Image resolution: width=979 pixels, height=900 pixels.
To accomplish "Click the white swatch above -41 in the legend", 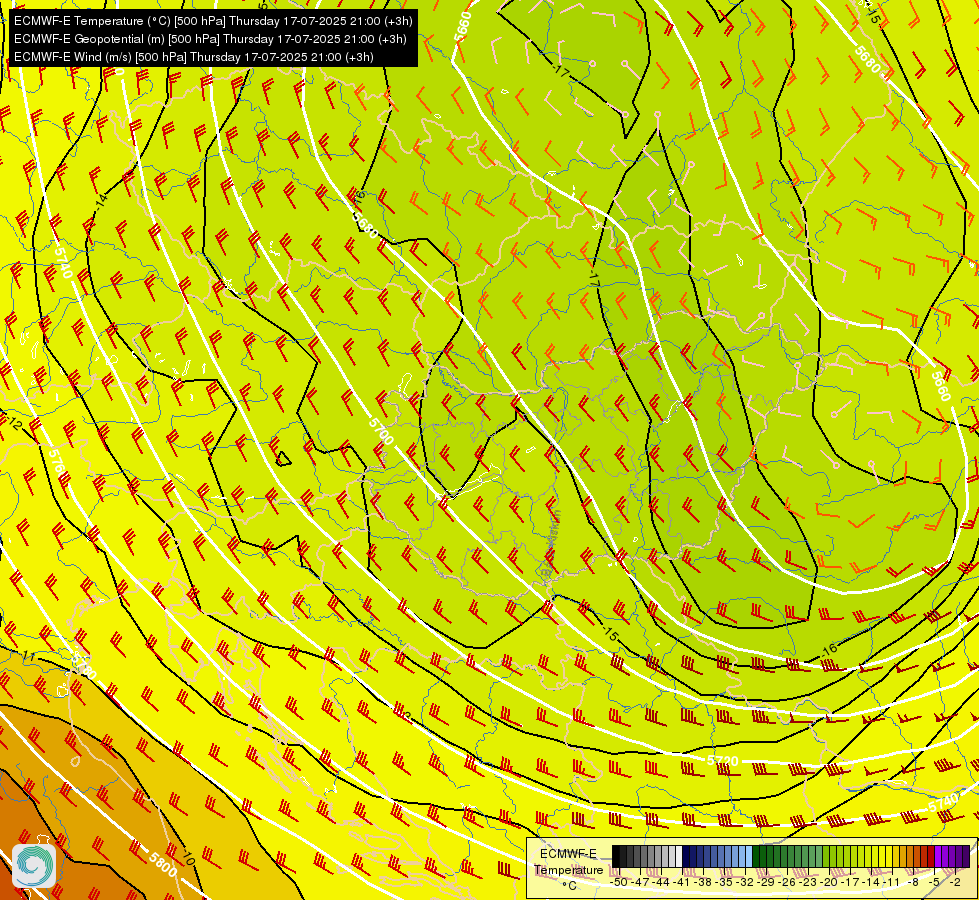I will coord(679,856).
